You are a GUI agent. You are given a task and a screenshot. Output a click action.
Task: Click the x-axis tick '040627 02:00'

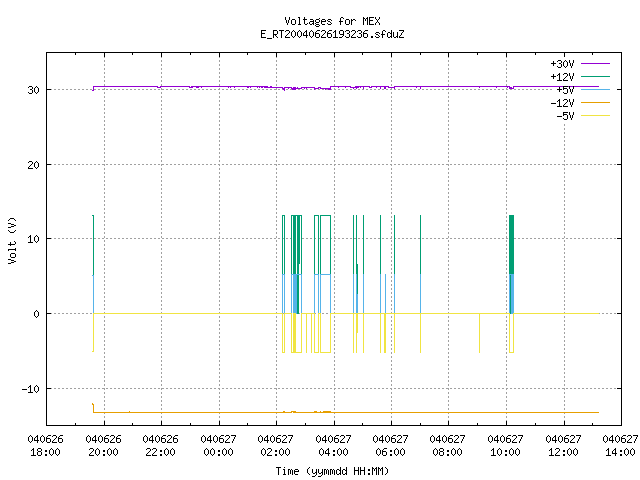276,446
